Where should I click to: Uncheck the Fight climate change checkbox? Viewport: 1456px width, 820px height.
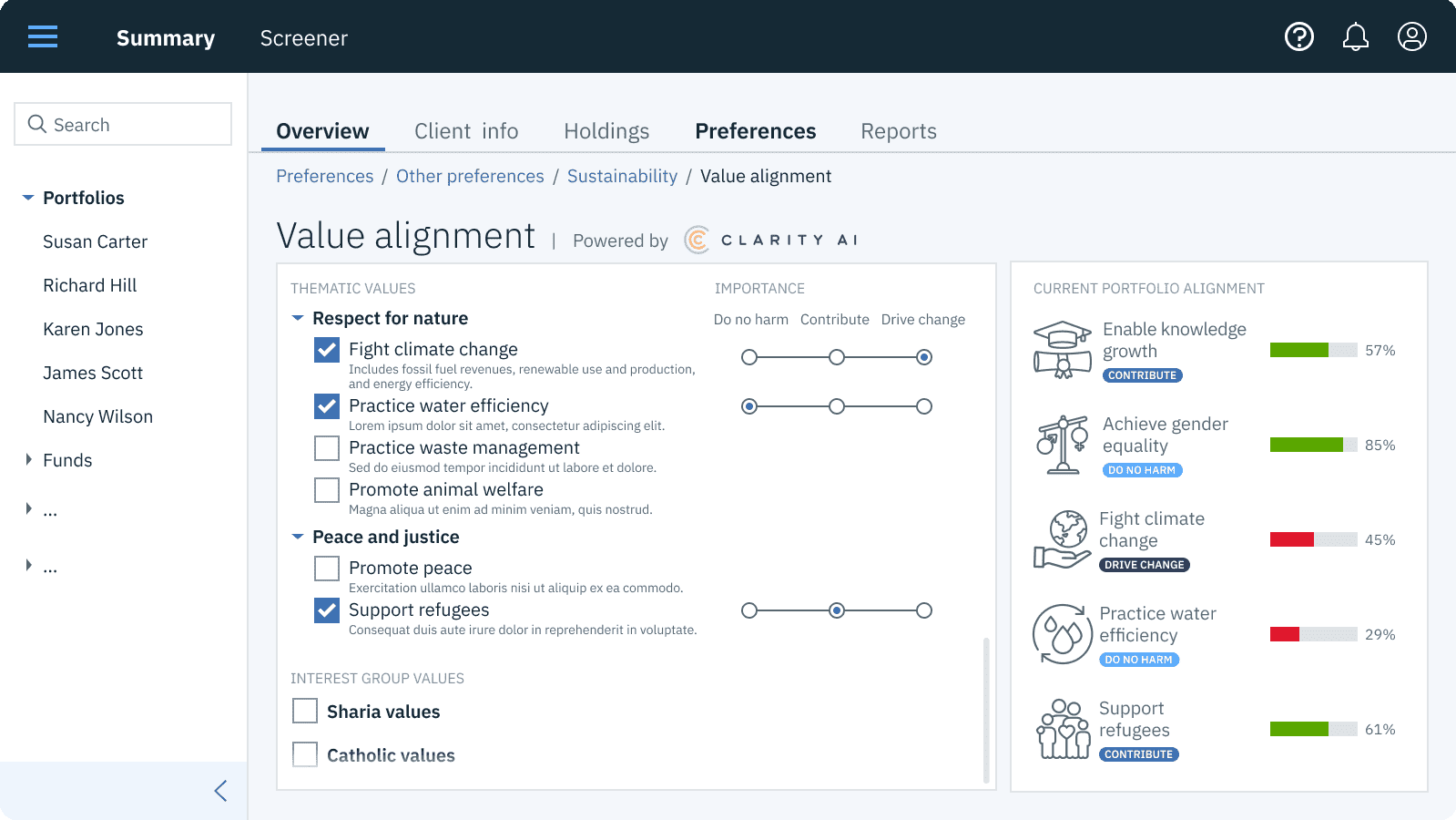(x=327, y=350)
